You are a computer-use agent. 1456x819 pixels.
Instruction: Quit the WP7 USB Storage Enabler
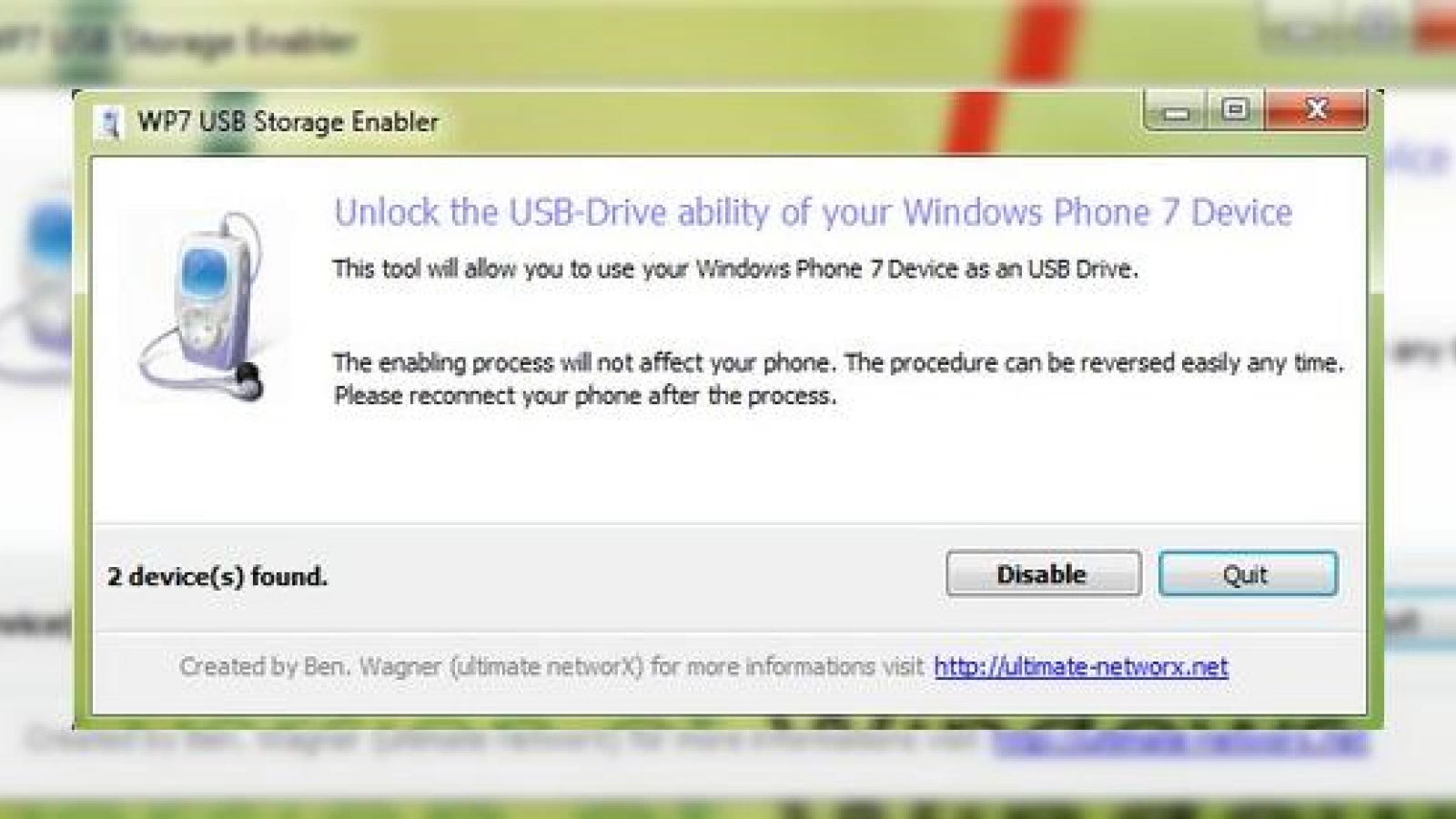[x=1248, y=574]
